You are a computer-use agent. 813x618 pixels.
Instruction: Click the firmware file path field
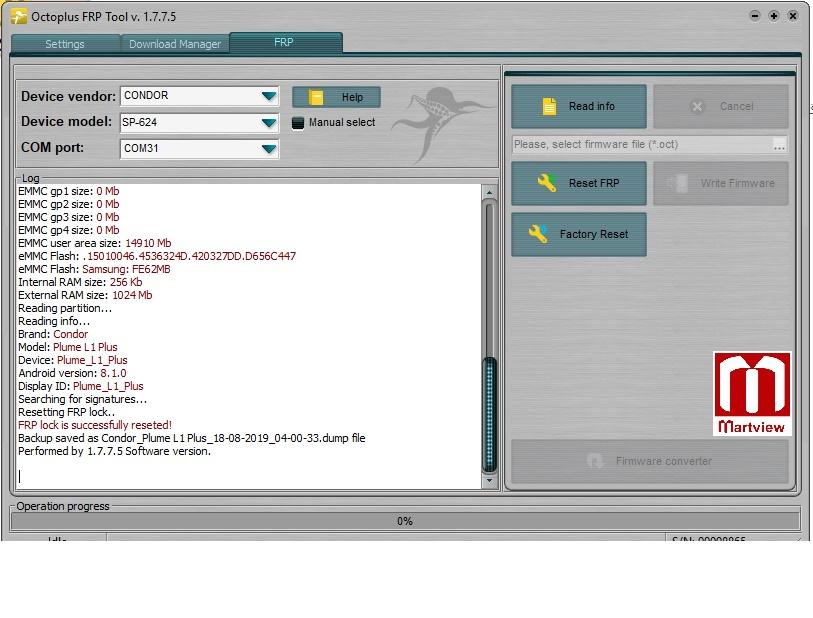[642, 144]
